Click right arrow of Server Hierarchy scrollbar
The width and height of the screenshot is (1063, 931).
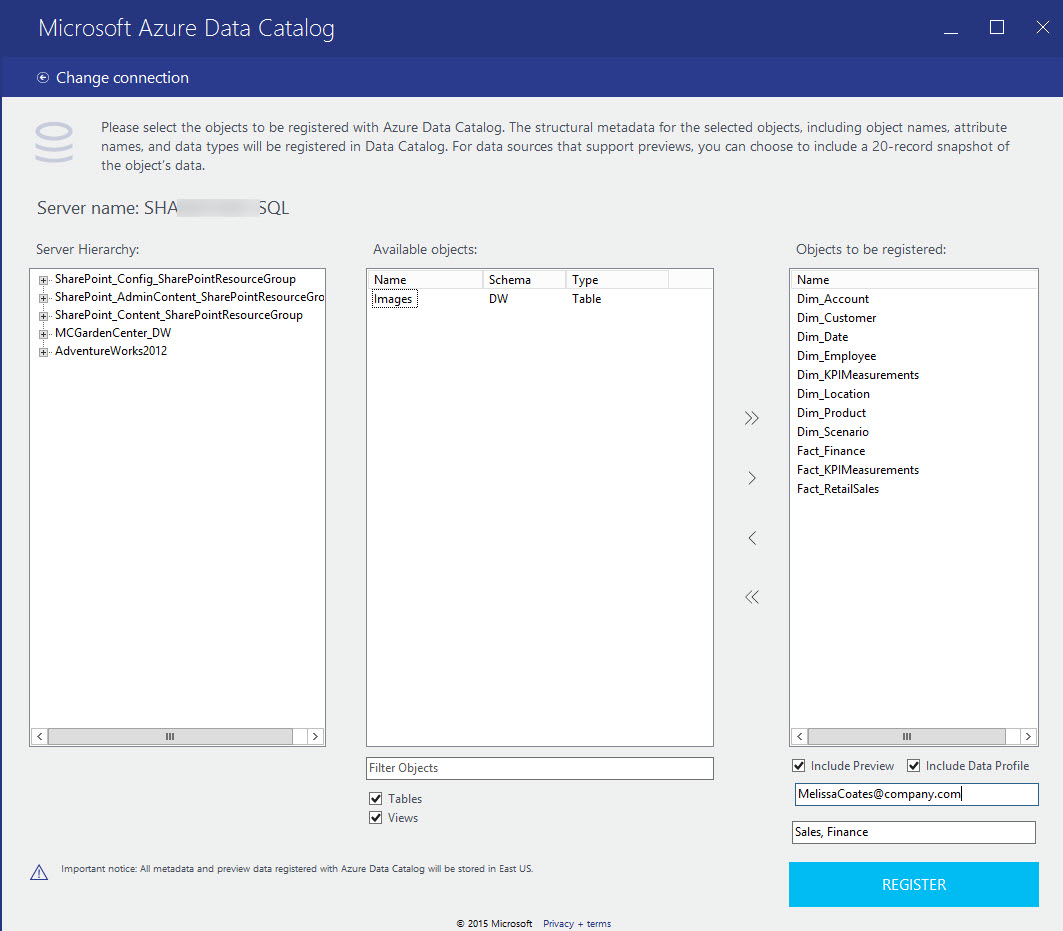pyautogui.click(x=315, y=736)
